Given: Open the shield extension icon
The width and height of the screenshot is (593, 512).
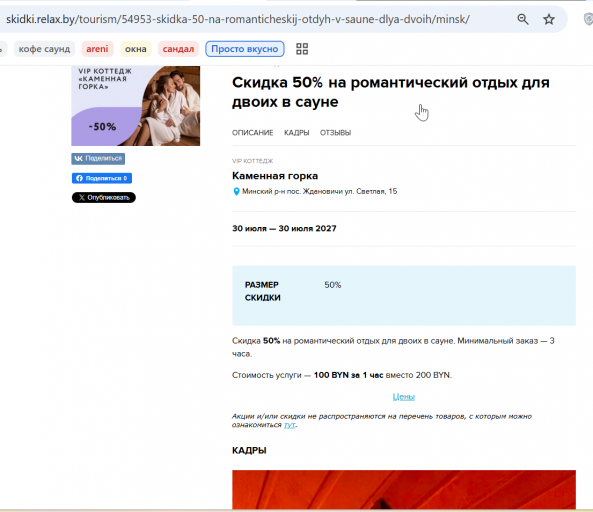Looking at the screenshot, I should coord(588,19).
